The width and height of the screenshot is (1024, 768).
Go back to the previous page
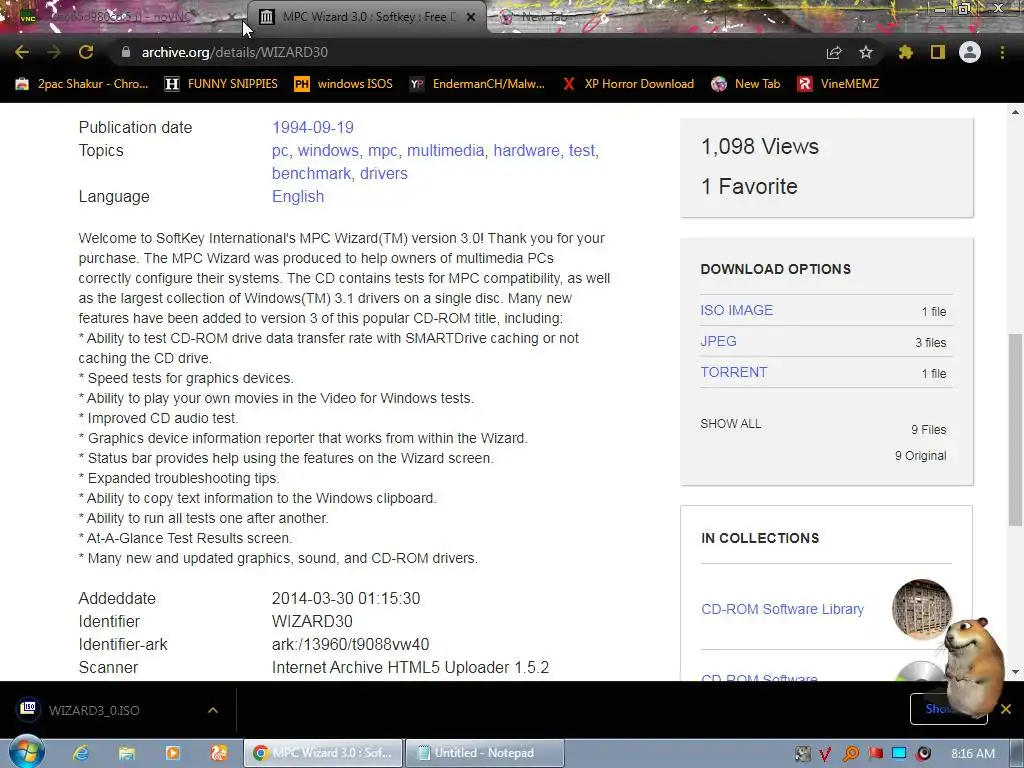(x=22, y=52)
